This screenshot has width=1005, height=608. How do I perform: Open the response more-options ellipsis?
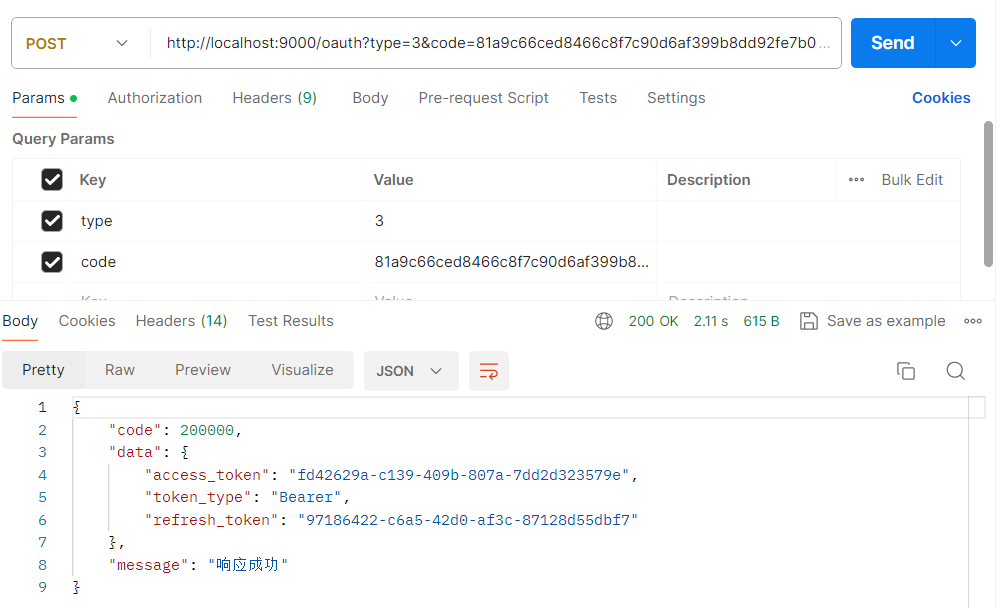pos(972,321)
